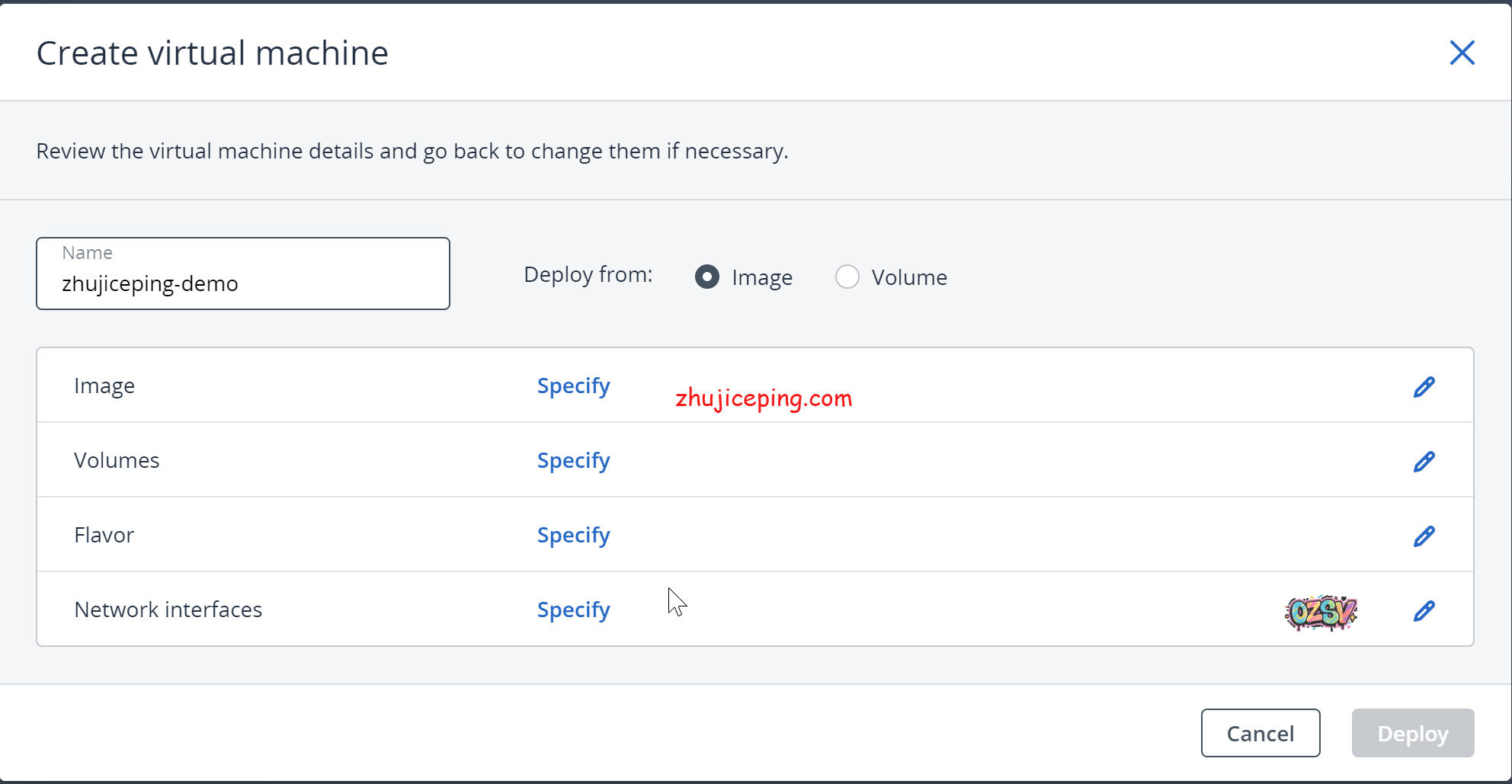Open the Specify link for Volumes
1512x784 pixels.
click(573, 461)
